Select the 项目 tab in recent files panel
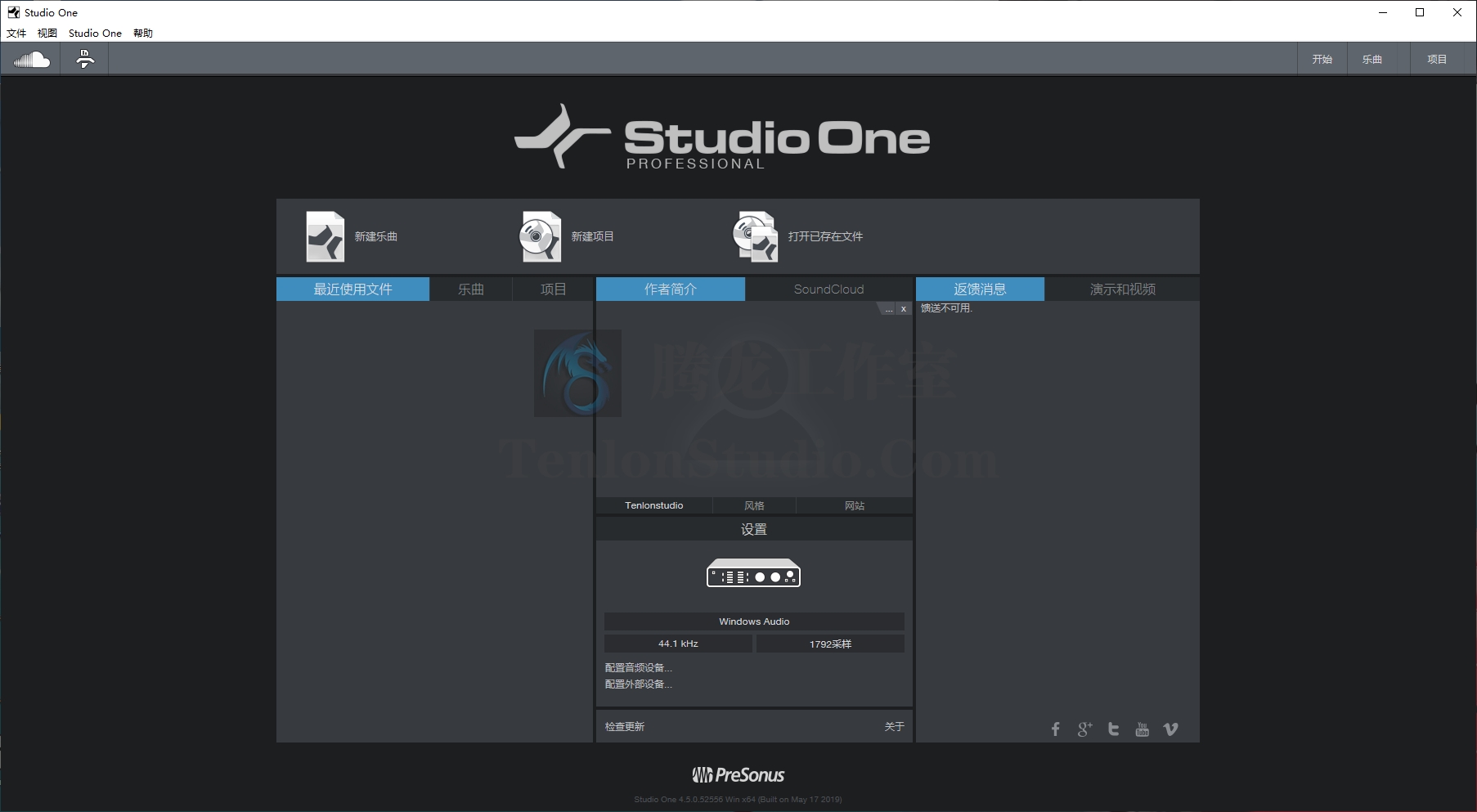 [553, 289]
